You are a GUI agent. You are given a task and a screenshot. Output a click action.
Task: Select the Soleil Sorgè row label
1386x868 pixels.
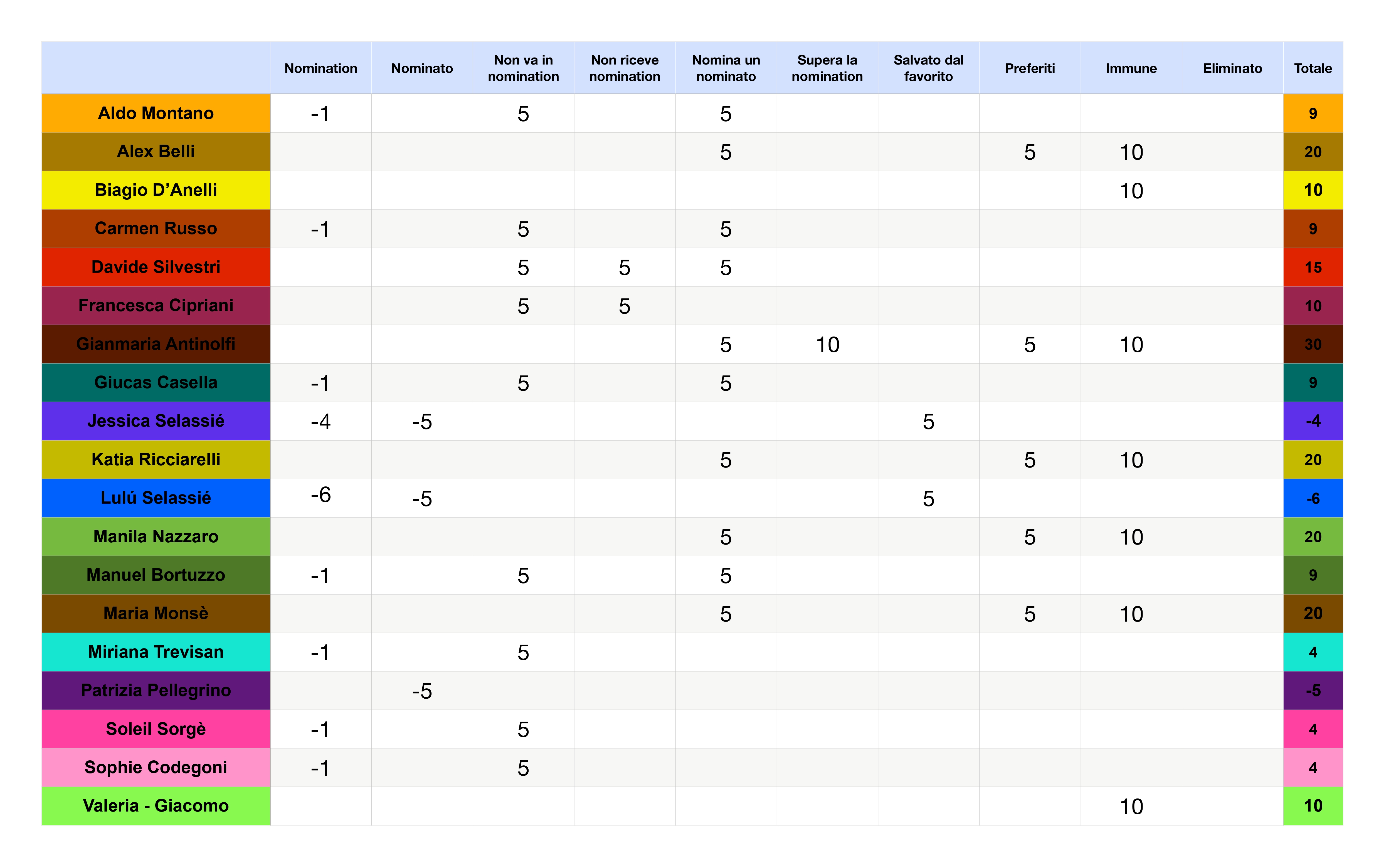coord(156,728)
